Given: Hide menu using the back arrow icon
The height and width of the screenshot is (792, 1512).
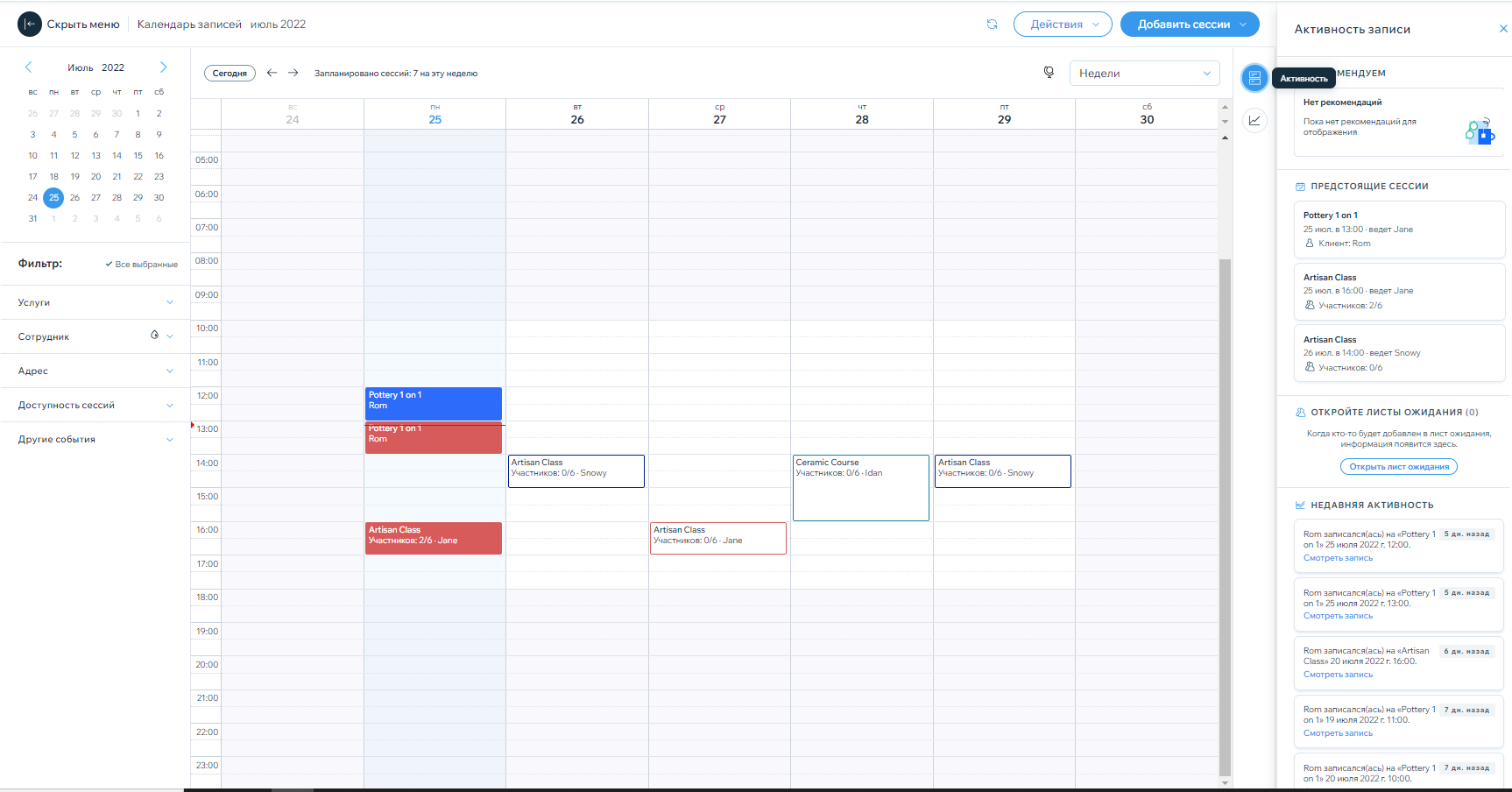Looking at the screenshot, I should point(30,25).
